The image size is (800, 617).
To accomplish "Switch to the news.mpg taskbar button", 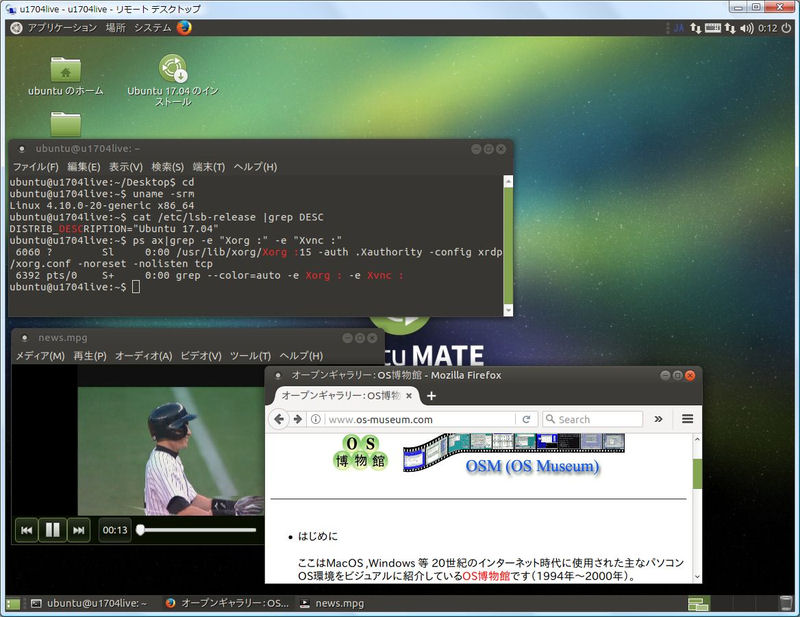I will (332, 603).
